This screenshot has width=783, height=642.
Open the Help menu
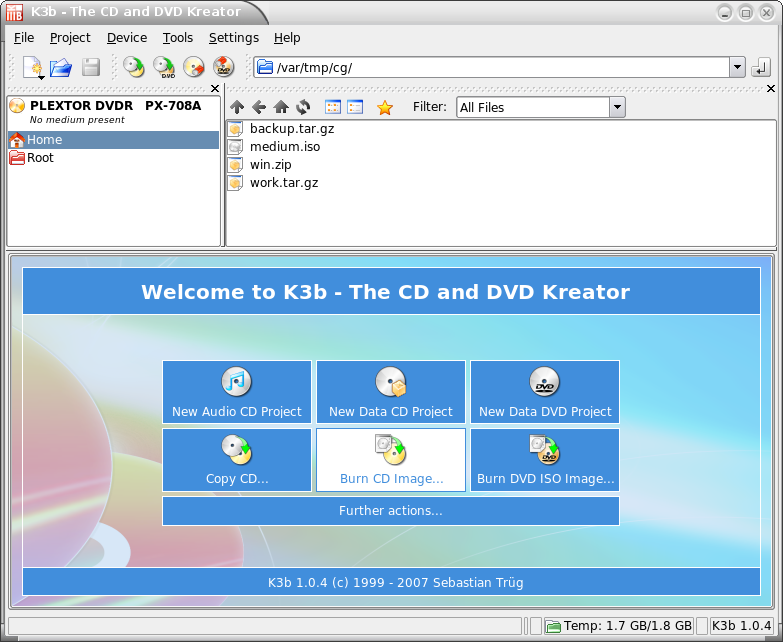tap(287, 38)
